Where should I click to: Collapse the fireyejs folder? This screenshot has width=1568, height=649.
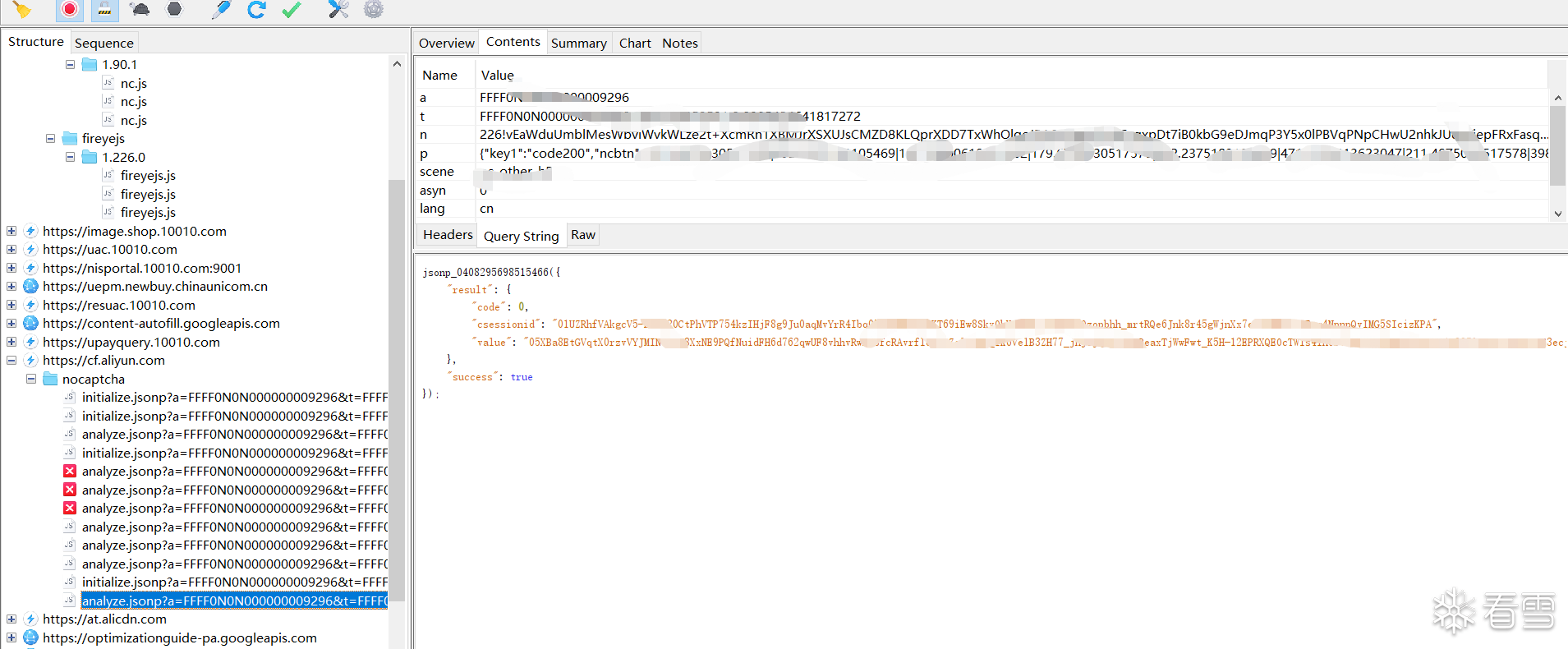point(51,139)
